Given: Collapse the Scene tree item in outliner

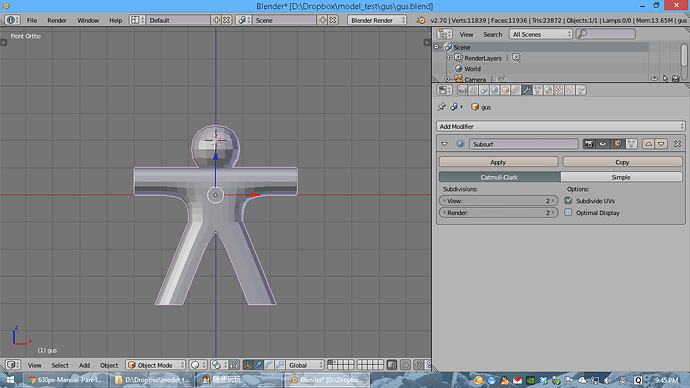Looking at the screenshot, I should tap(437, 47).
